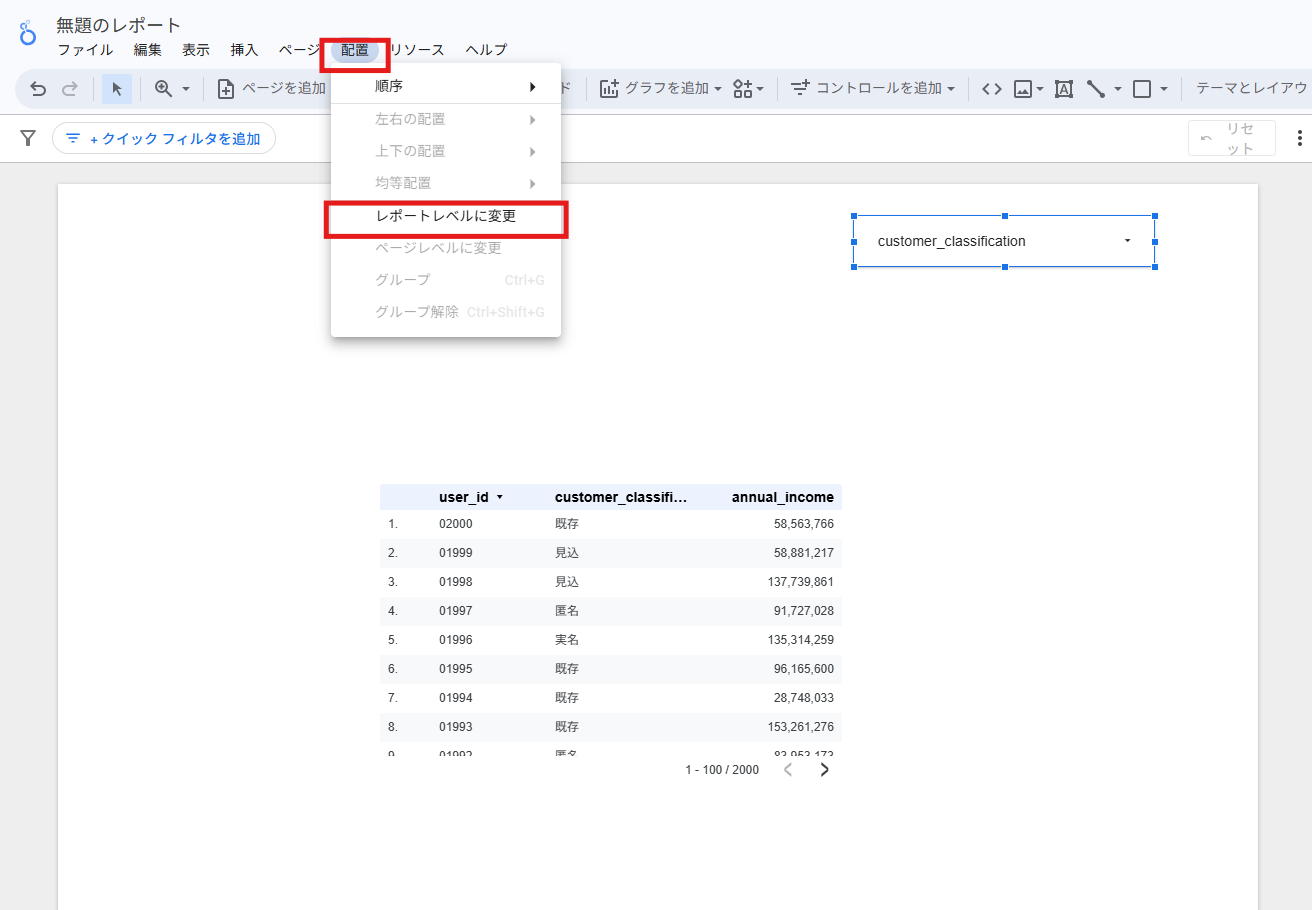The width and height of the screenshot is (1312, 910).
Task: Open the 編集 menu
Action: coord(148,49)
